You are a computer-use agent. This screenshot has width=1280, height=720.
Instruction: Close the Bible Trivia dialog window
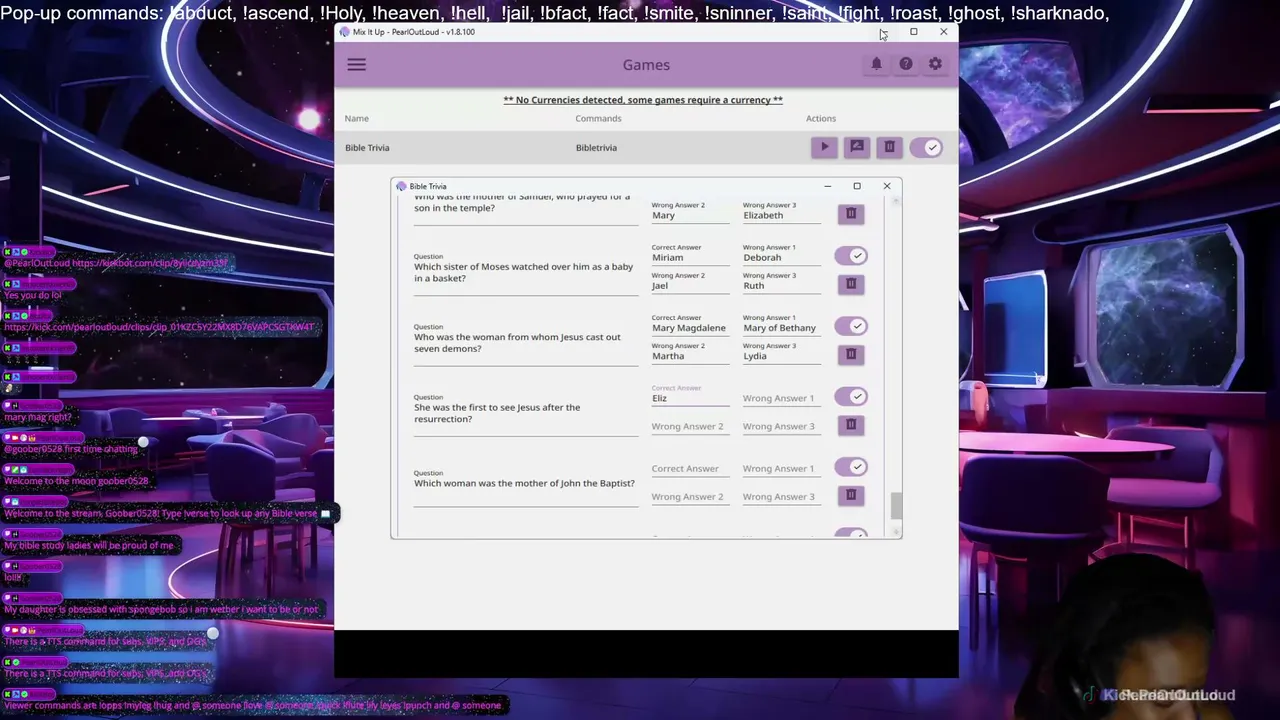(x=886, y=186)
